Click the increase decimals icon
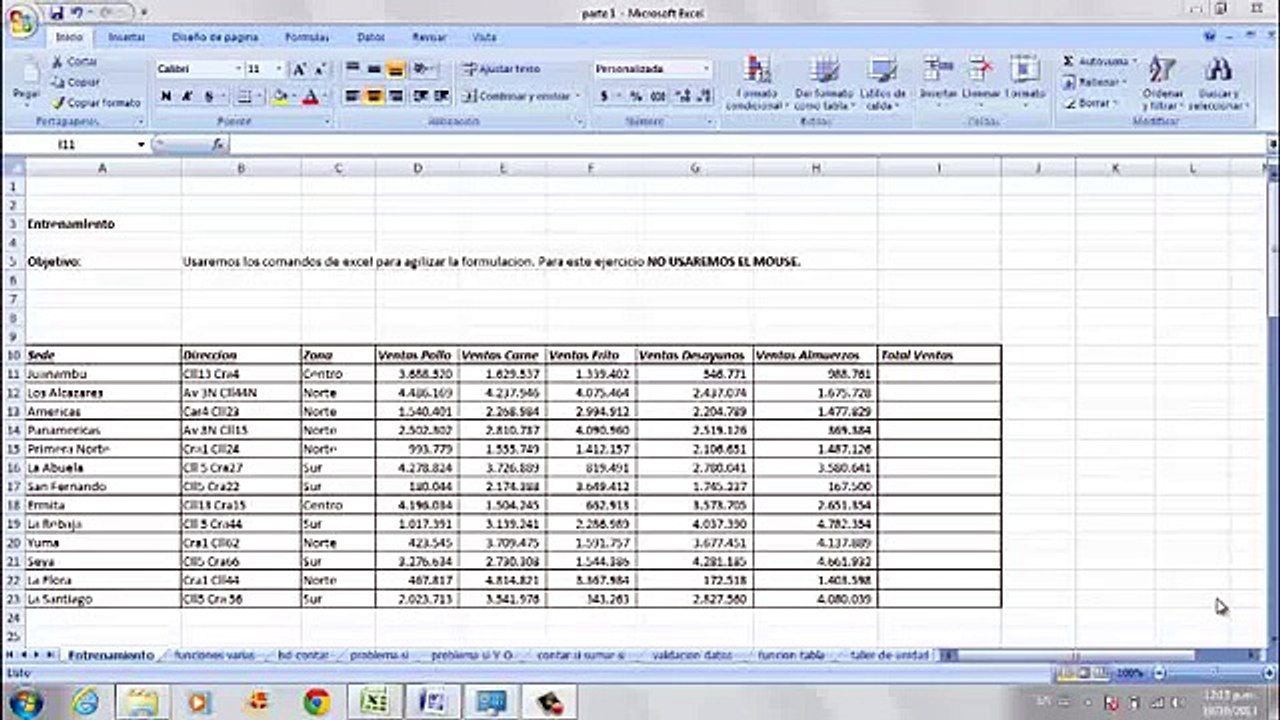 point(684,96)
